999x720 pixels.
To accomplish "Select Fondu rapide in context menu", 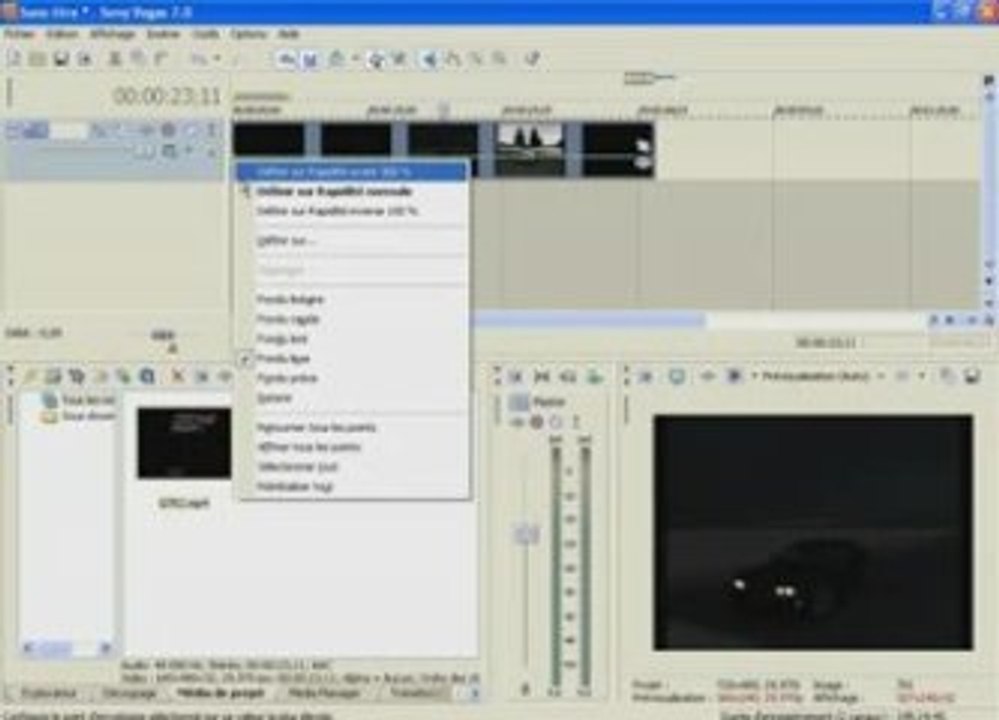I will tap(352, 319).
